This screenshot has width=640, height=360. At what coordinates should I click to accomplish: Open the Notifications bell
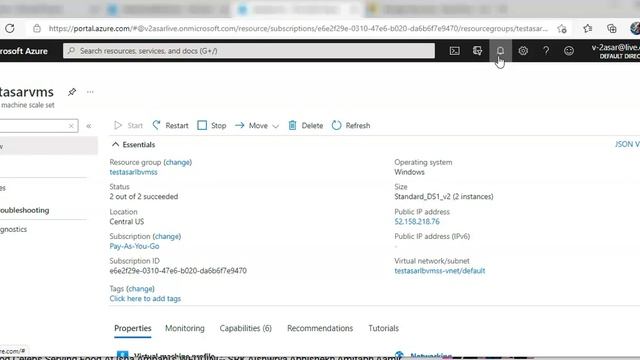point(500,51)
